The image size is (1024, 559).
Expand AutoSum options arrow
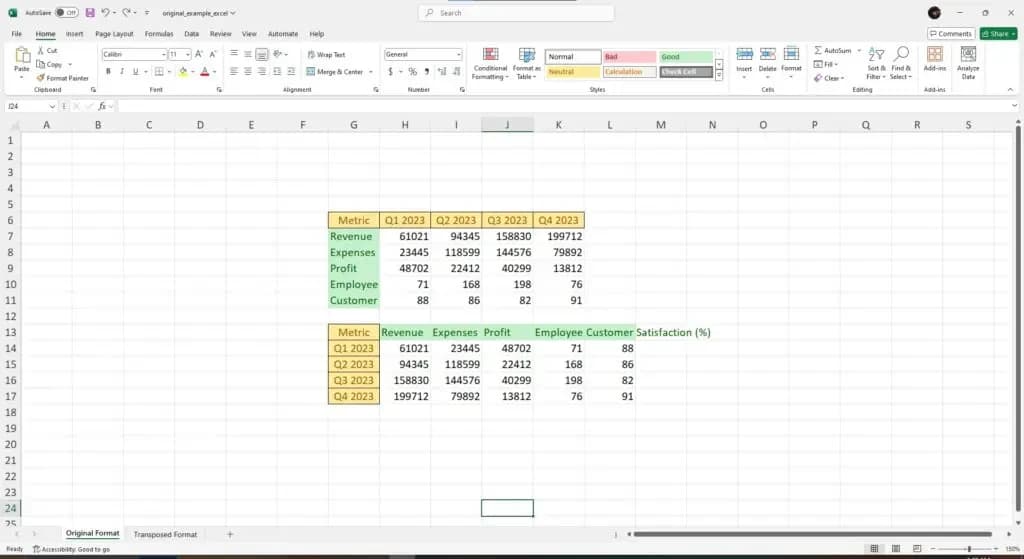point(859,50)
